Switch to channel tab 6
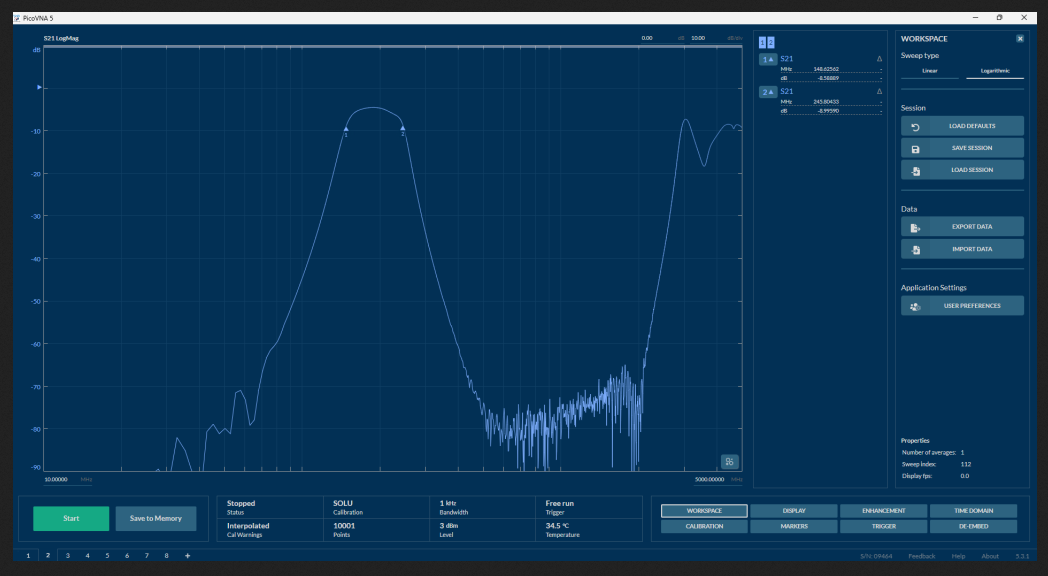 [127, 556]
